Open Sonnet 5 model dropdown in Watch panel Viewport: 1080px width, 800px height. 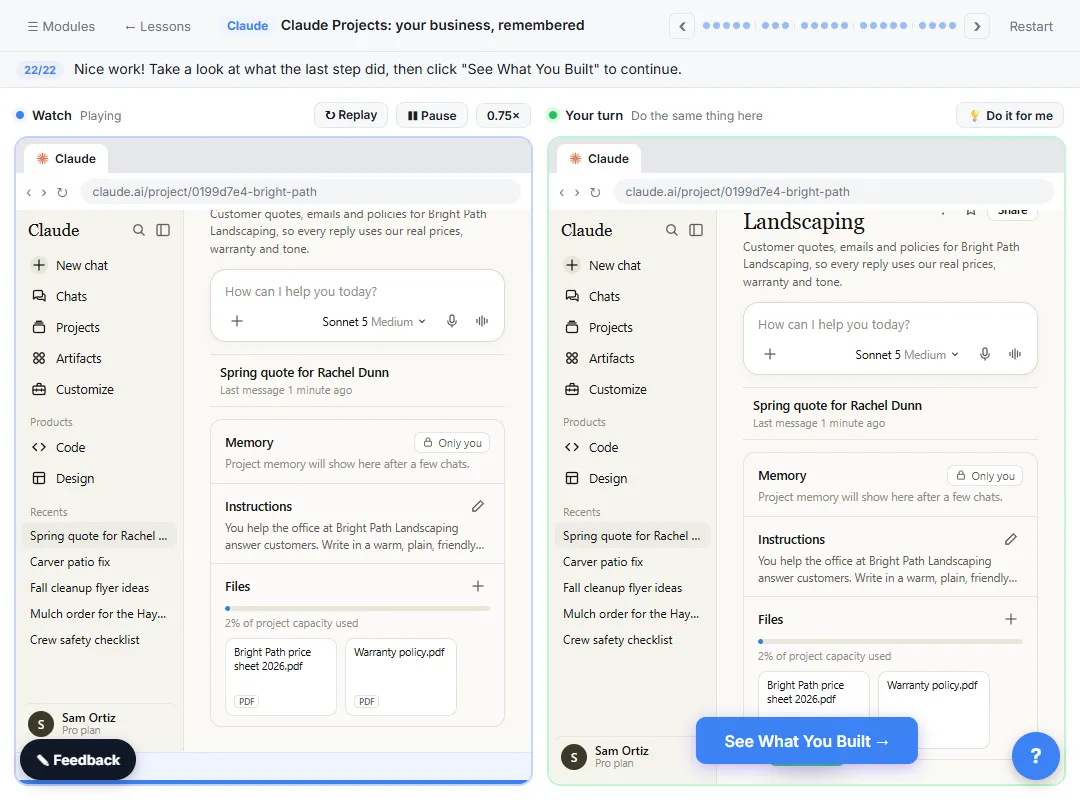pyautogui.click(x=374, y=322)
